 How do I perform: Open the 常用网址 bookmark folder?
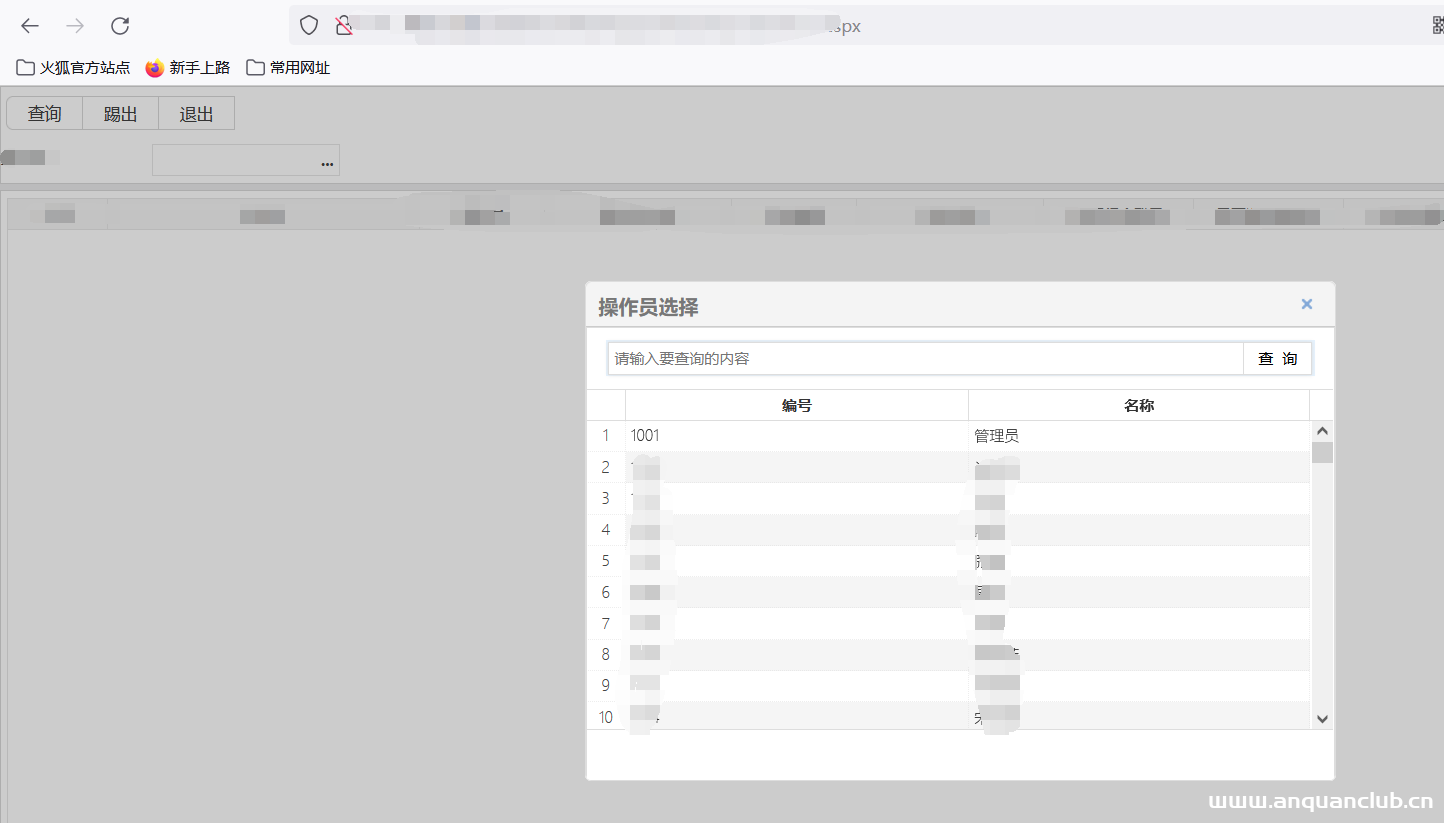click(x=288, y=68)
